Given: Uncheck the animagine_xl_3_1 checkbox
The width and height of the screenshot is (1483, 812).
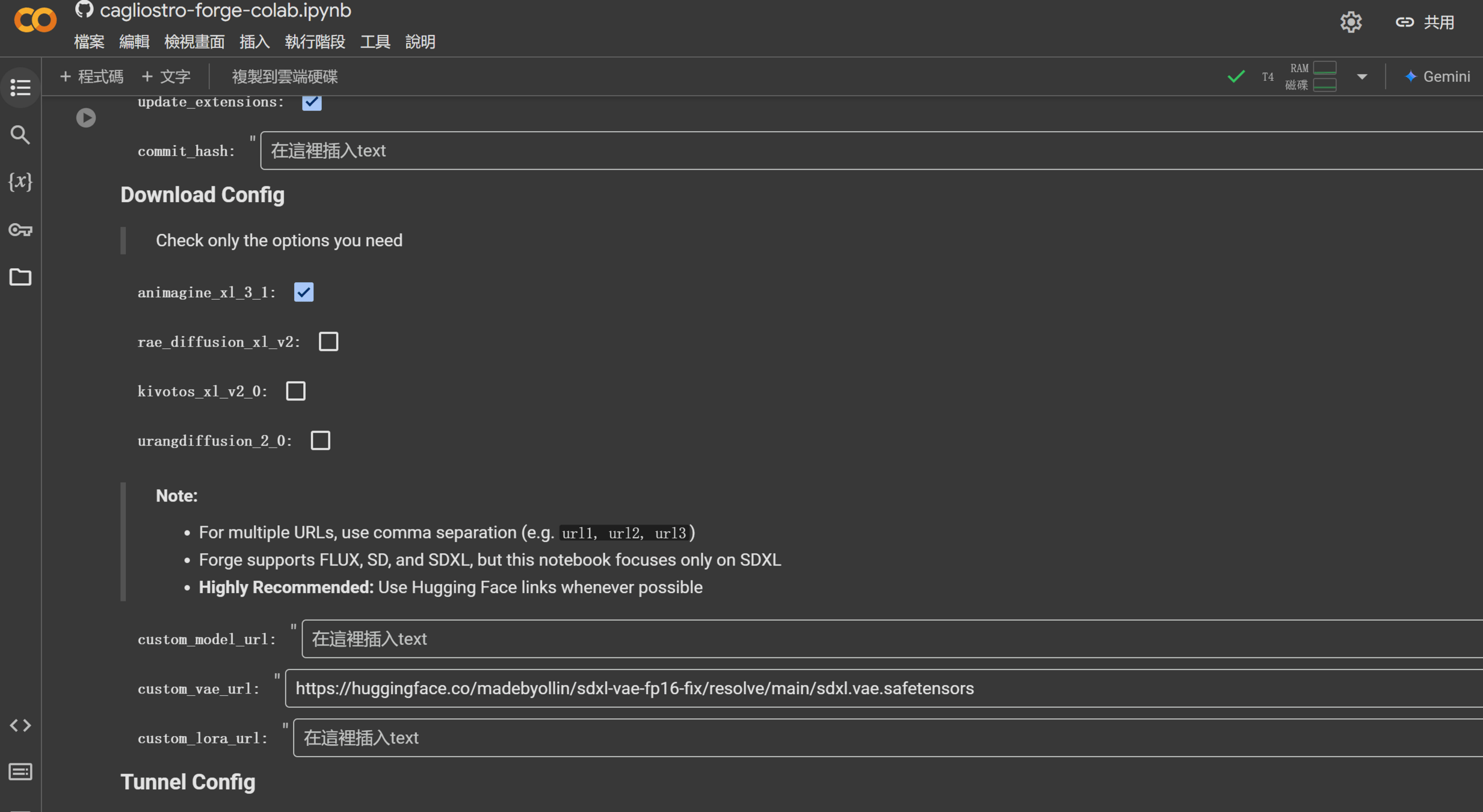Looking at the screenshot, I should [x=304, y=292].
